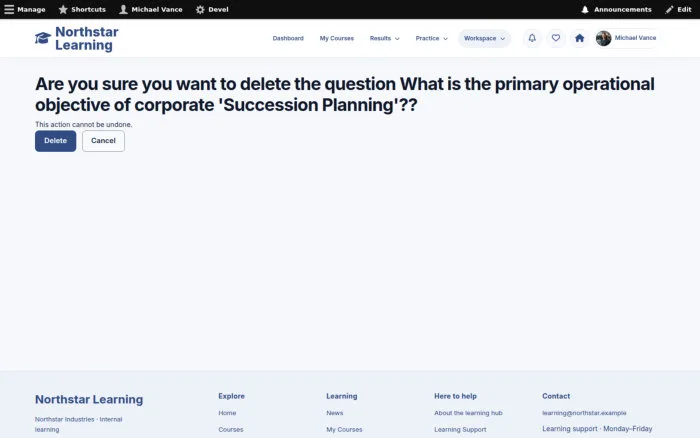Click 'Learning support · Monday–Friday' text

point(597,429)
